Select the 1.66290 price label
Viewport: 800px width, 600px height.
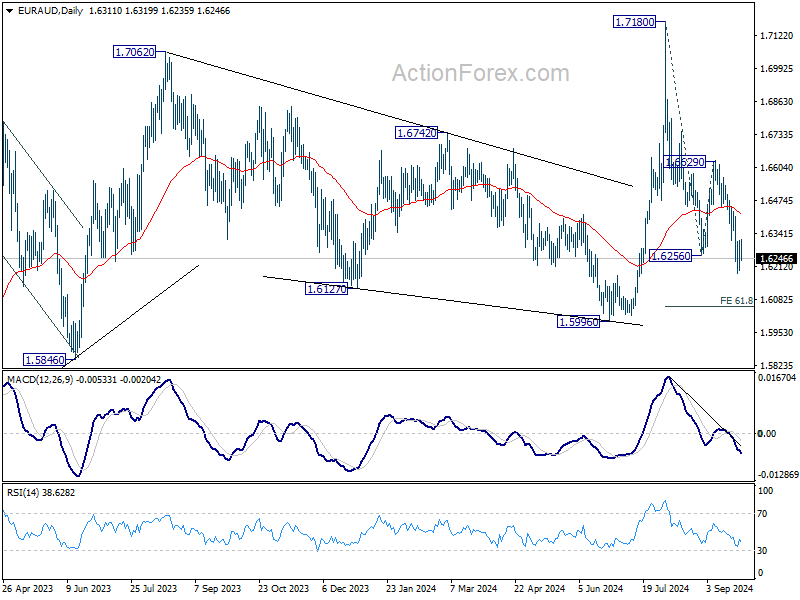point(685,162)
